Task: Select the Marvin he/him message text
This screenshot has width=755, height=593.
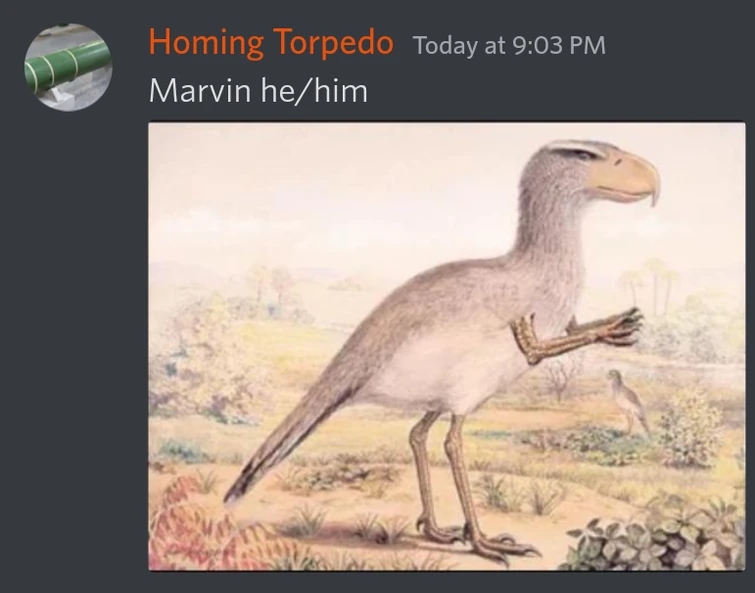Action: pyautogui.click(x=259, y=90)
